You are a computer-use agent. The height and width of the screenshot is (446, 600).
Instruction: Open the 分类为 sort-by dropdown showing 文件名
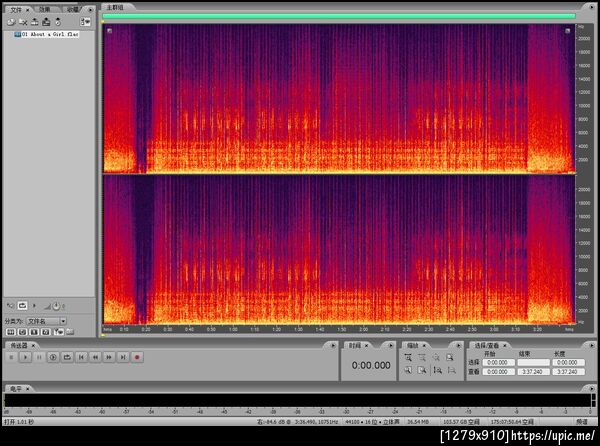(x=46, y=321)
